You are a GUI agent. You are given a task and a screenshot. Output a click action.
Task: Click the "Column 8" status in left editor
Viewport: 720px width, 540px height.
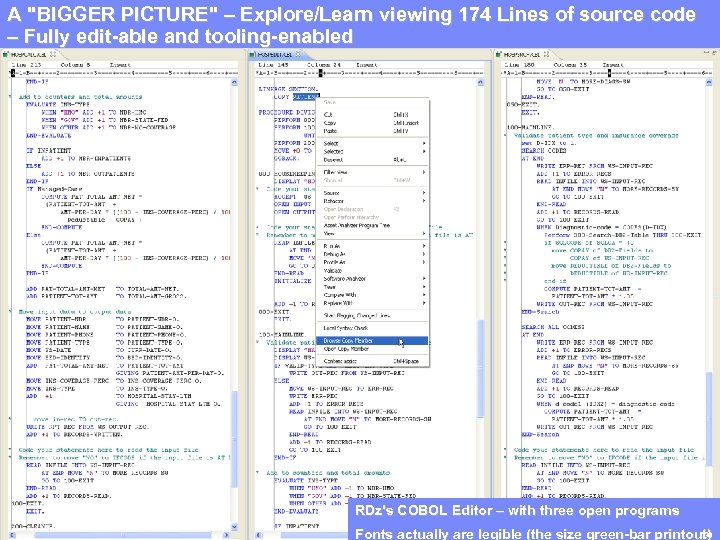click(x=75, y=65)
